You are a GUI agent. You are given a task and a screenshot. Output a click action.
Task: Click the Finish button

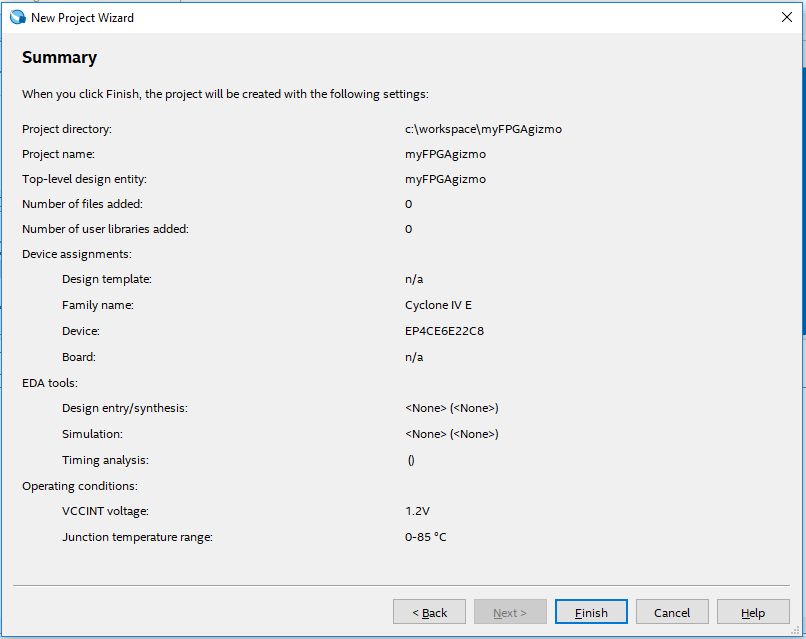coord(591,612)
